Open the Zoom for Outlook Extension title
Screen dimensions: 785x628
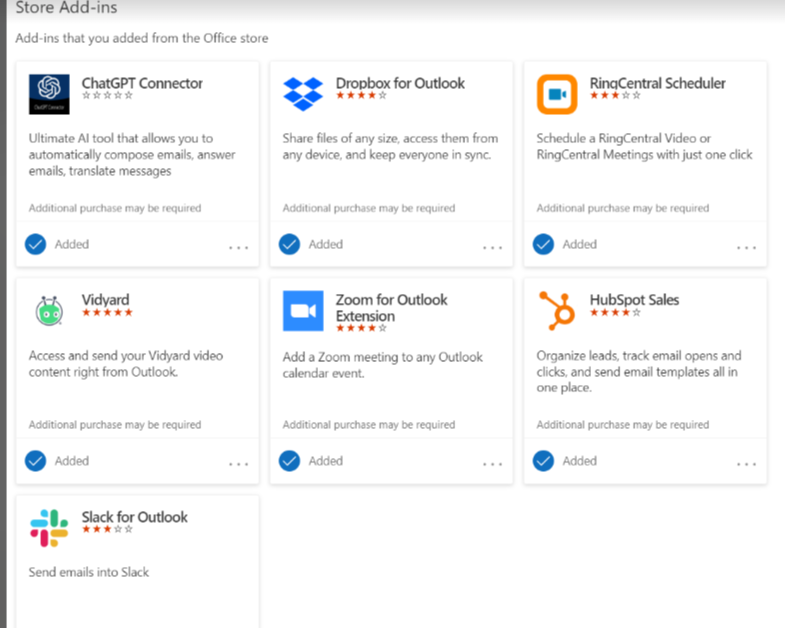391,308
